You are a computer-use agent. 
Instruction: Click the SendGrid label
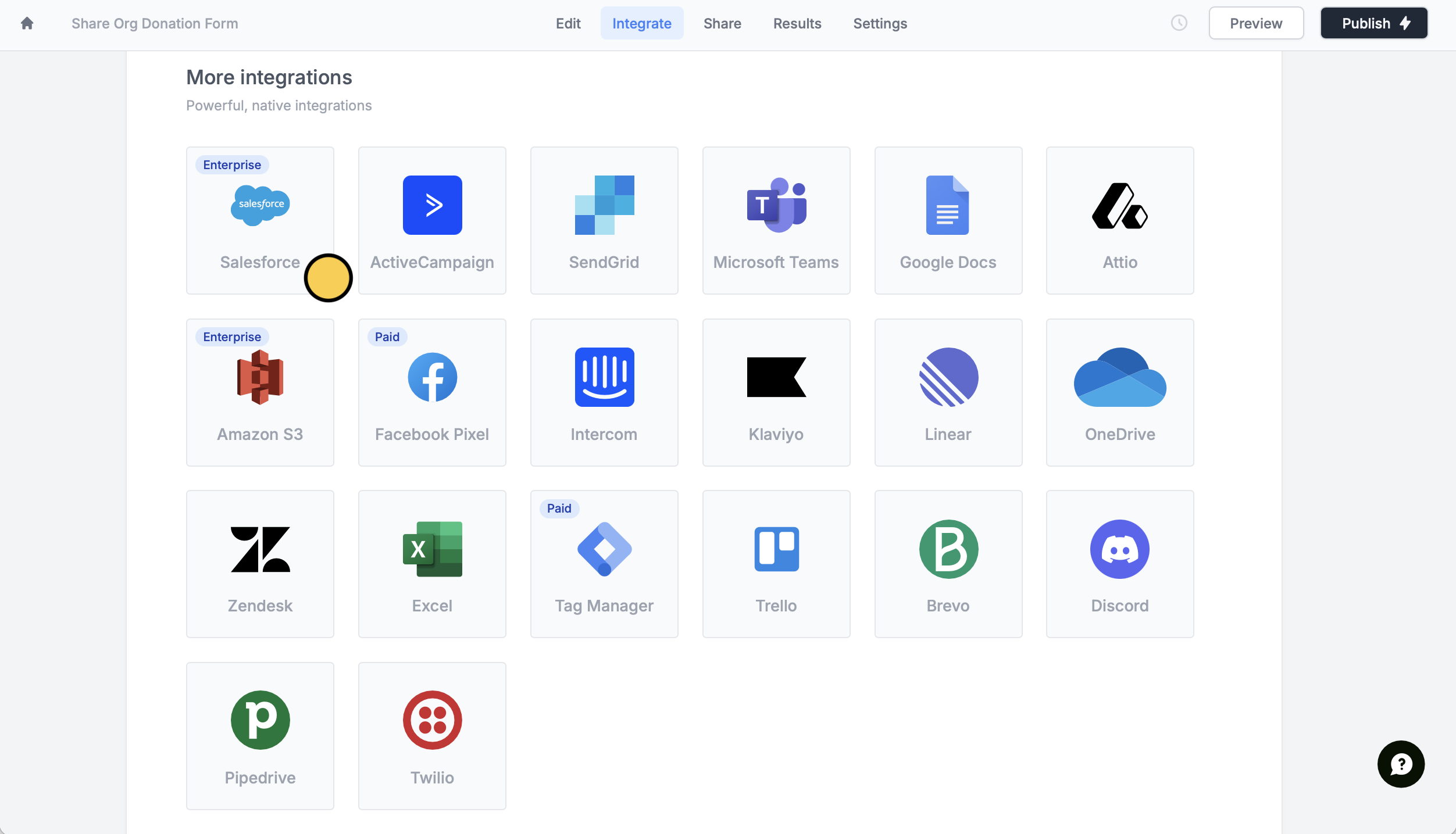(604, 262)
